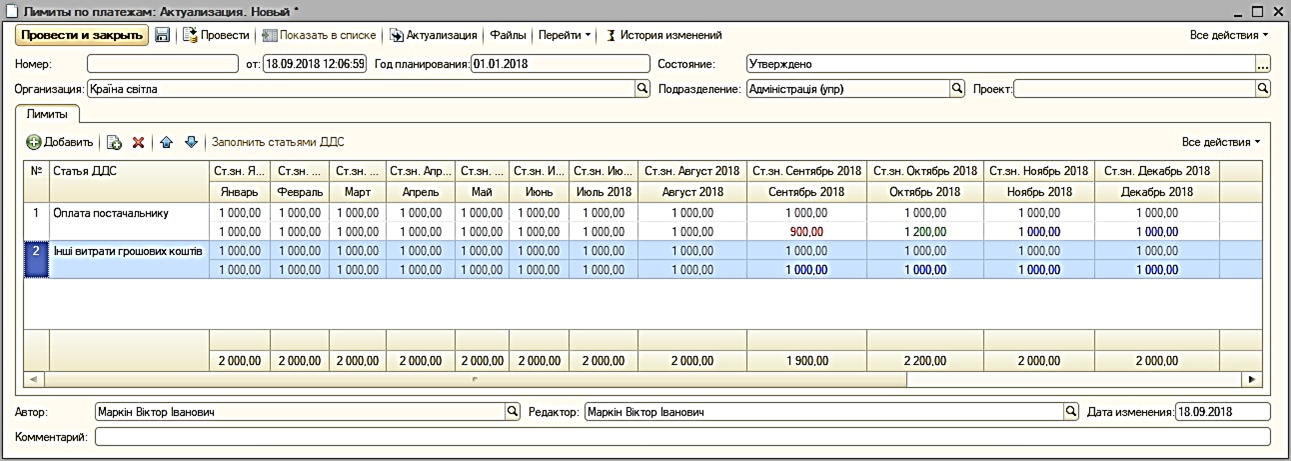Click the magnifier icon next to Проект field
Screen dimensions: 1291x461
(1263, 89)
